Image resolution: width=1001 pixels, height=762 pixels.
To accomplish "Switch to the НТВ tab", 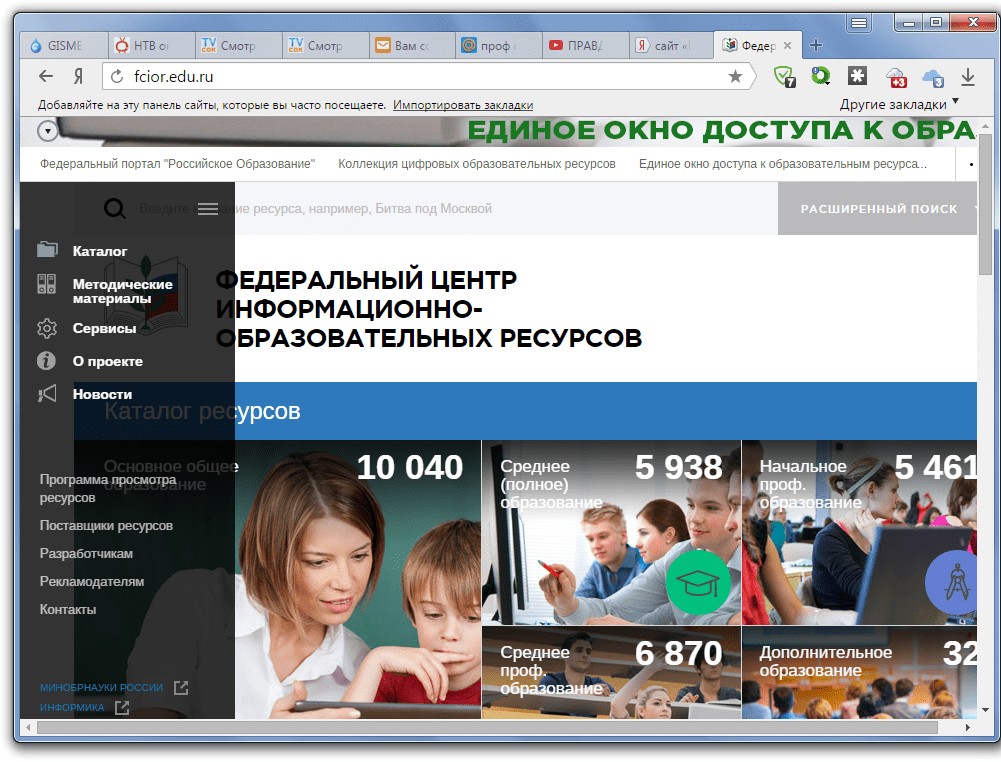I will pos(151,46).
